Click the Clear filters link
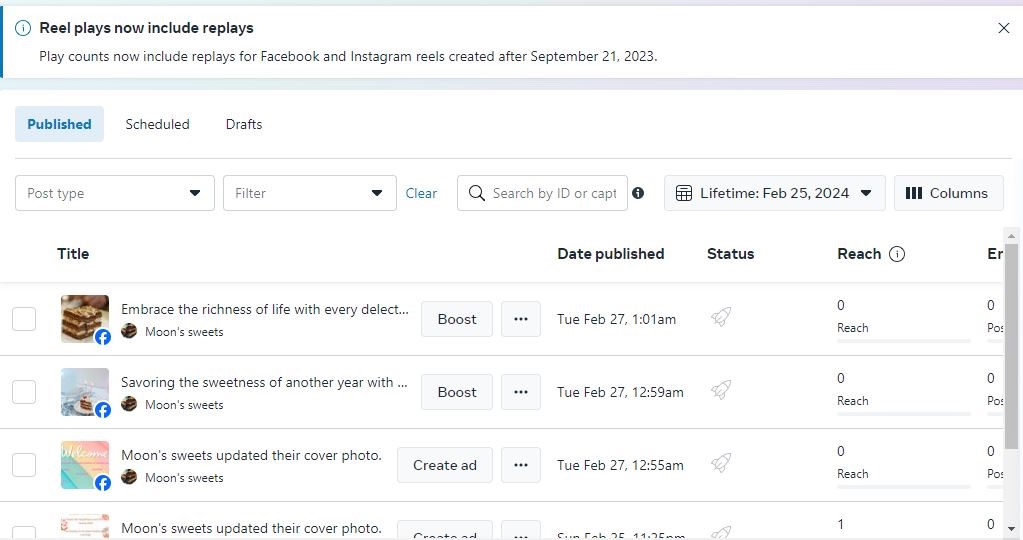 [x=421, y=194]
